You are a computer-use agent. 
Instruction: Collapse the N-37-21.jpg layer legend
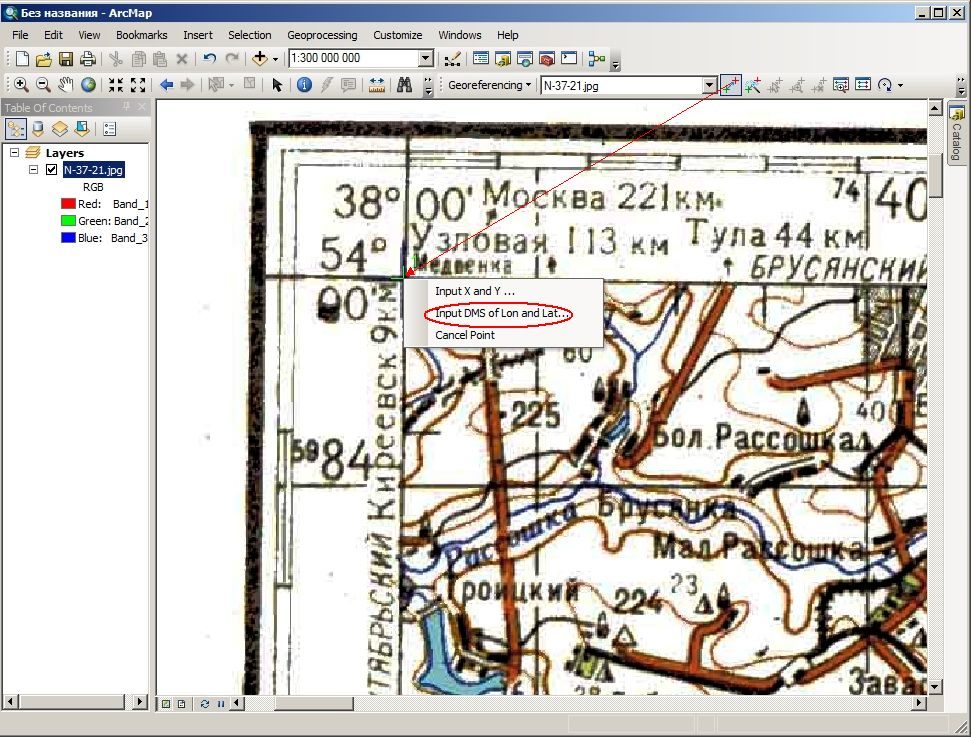[x=33, y=169]
